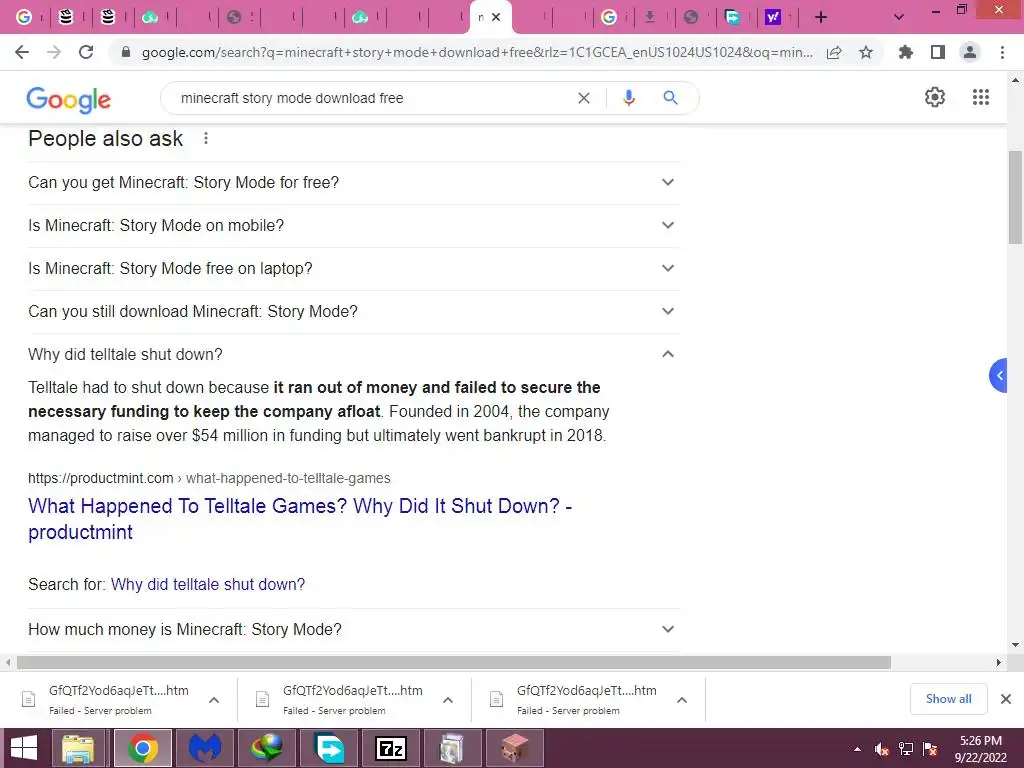Viewport: 1024px width, 768px height.
Task: Close the active browser tab
Action: [x=496, y=17]
